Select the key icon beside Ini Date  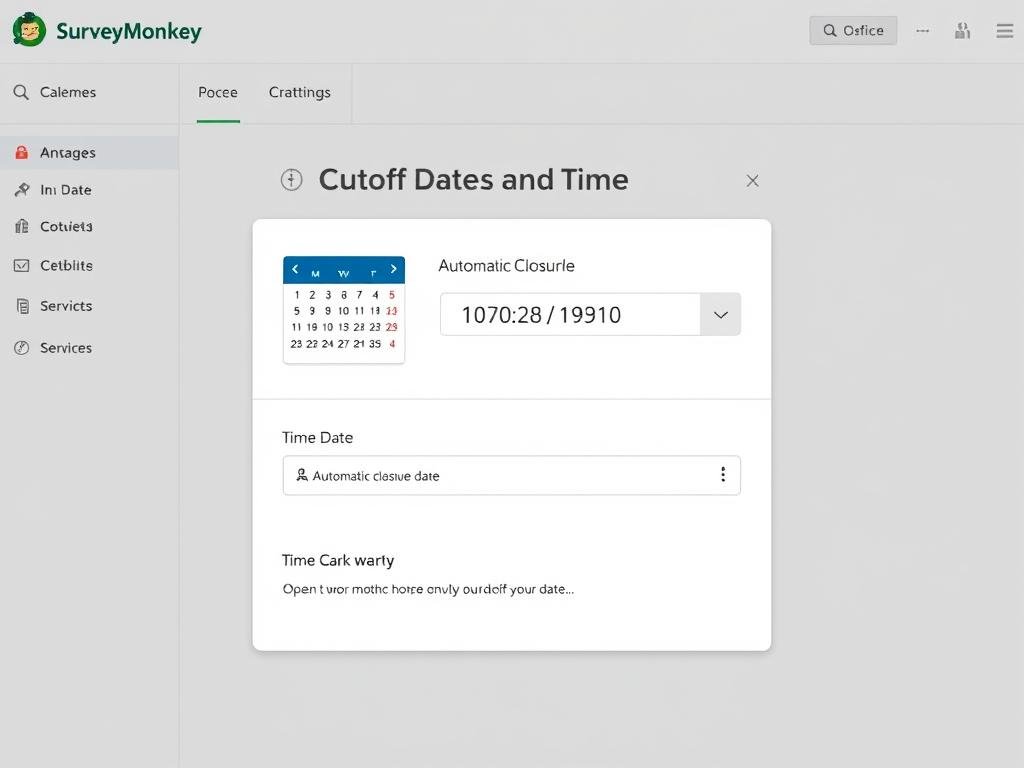22,190
